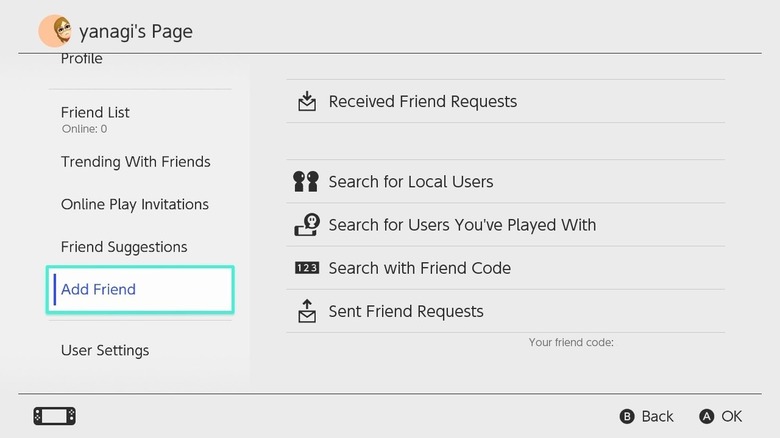Click the B button icon
Screen dimensions: 780x438
pyautogui.click(x=627, y=416)
